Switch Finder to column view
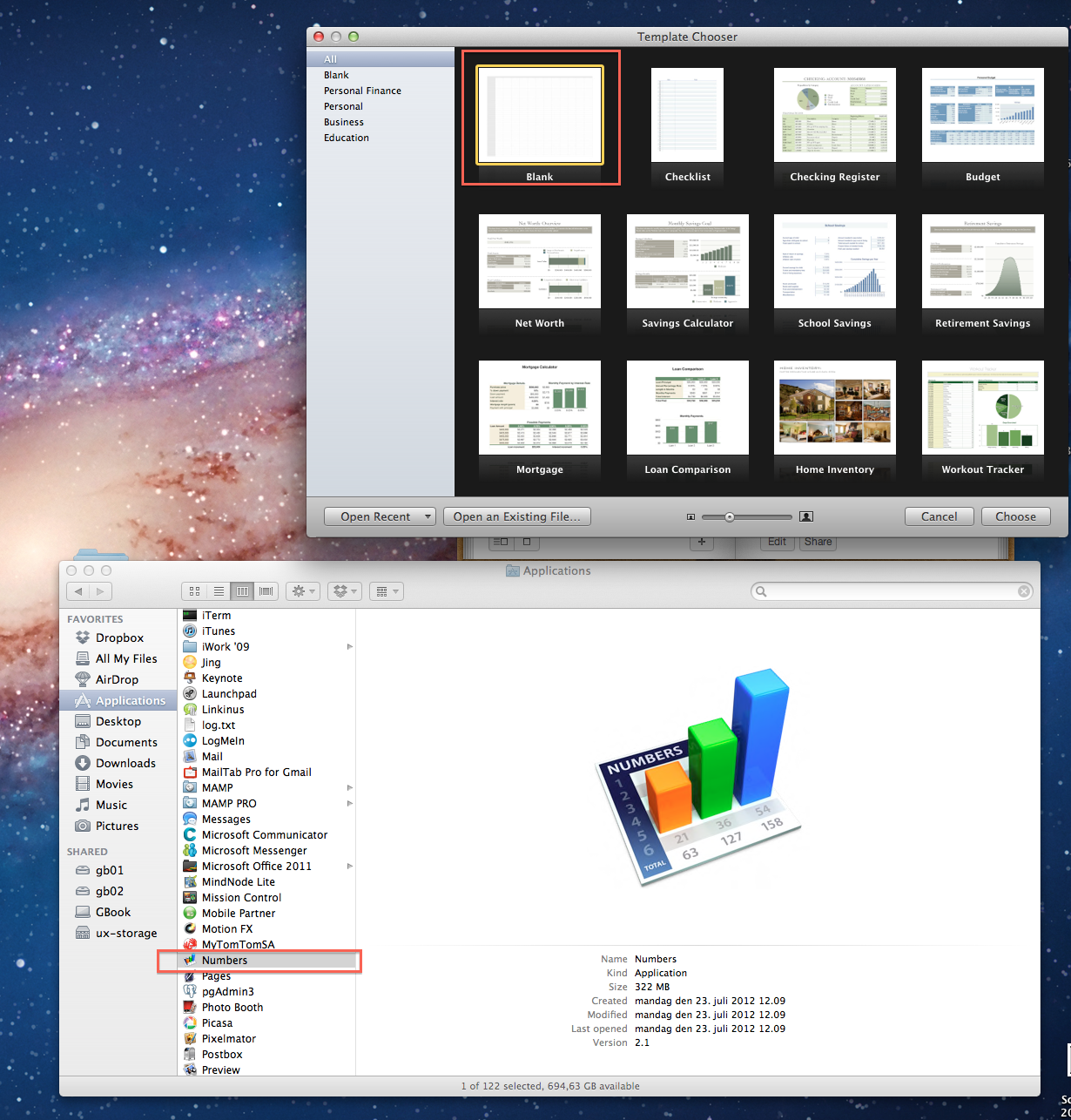The height and width of the screenshot is (1120, 1071). [243, 591]
